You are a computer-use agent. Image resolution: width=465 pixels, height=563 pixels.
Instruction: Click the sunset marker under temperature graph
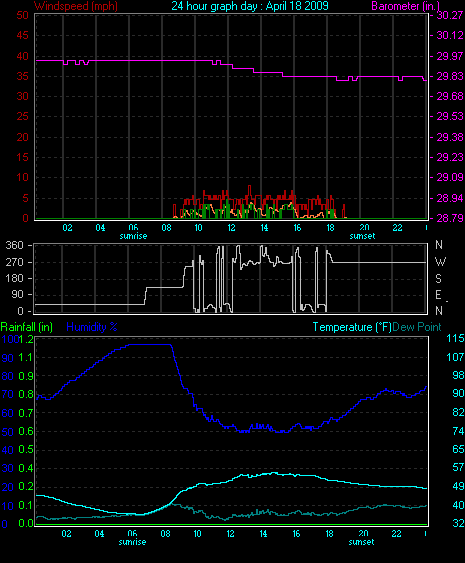click(361, 542)
